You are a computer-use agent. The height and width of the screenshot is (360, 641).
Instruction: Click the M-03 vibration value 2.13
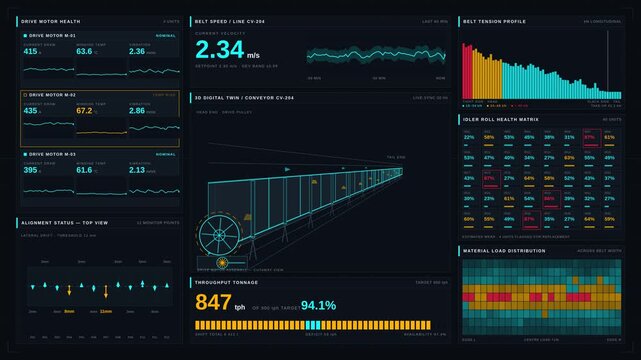pyautogui.click(x=137, y=170)
